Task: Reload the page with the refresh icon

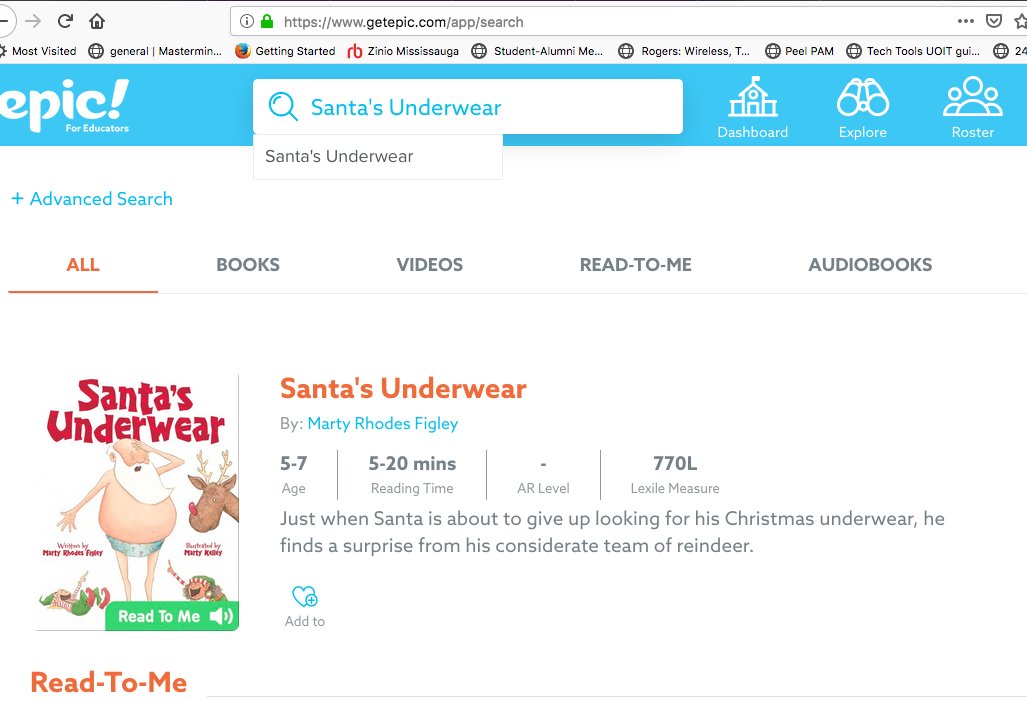Action: tap(65, 22)
